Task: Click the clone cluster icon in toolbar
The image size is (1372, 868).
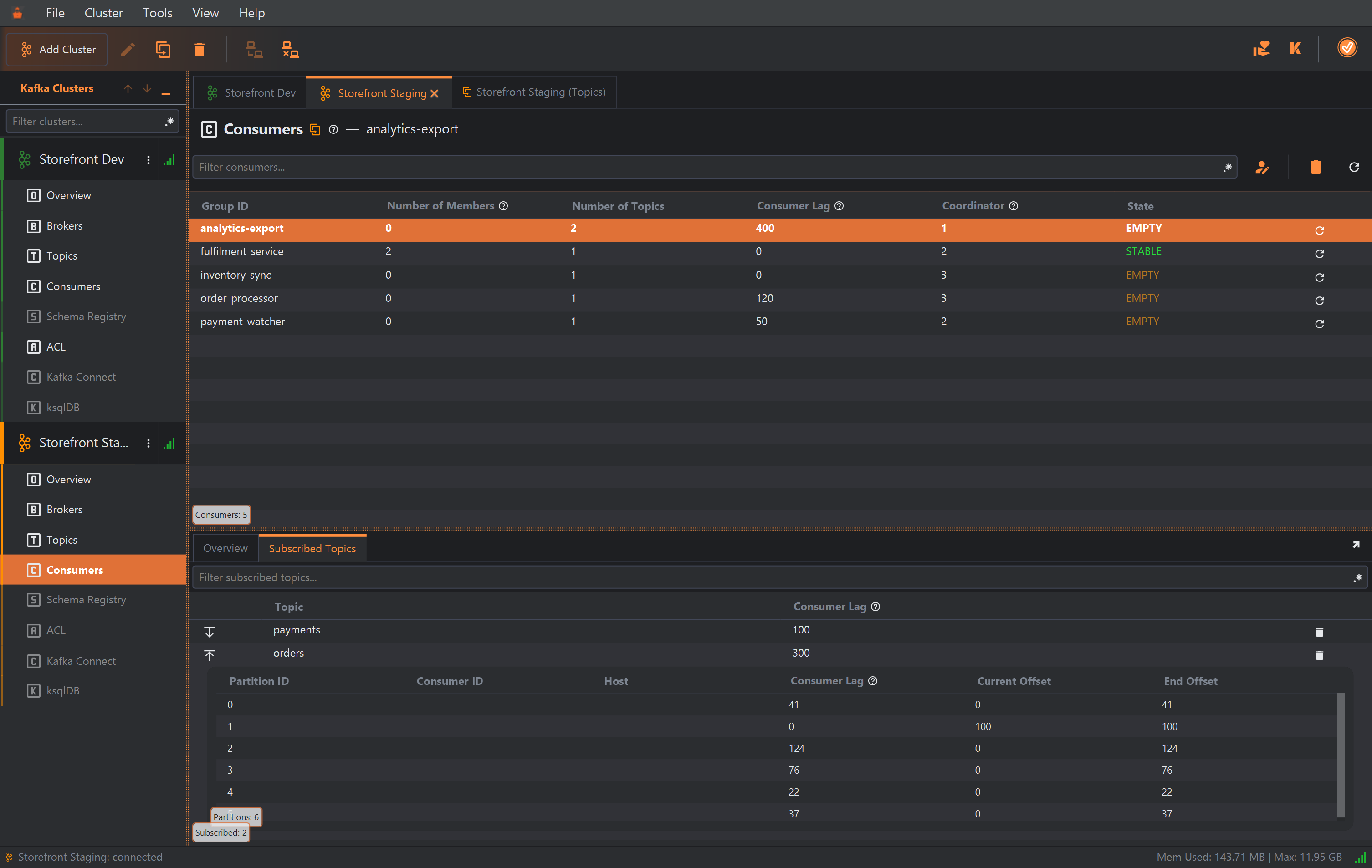Action: pyautogui.click(x=163, y=50)
